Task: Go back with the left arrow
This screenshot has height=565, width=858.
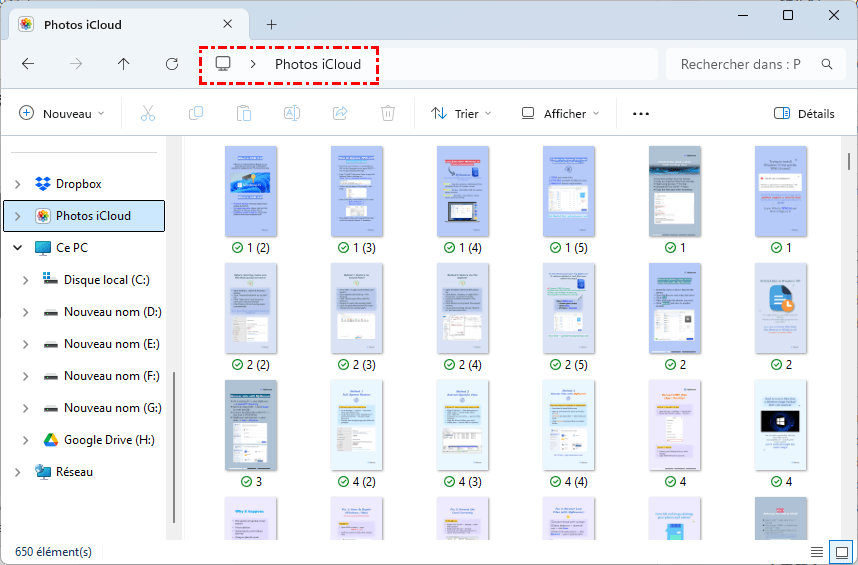Action: pyautogui.click(x=28, y=64)
